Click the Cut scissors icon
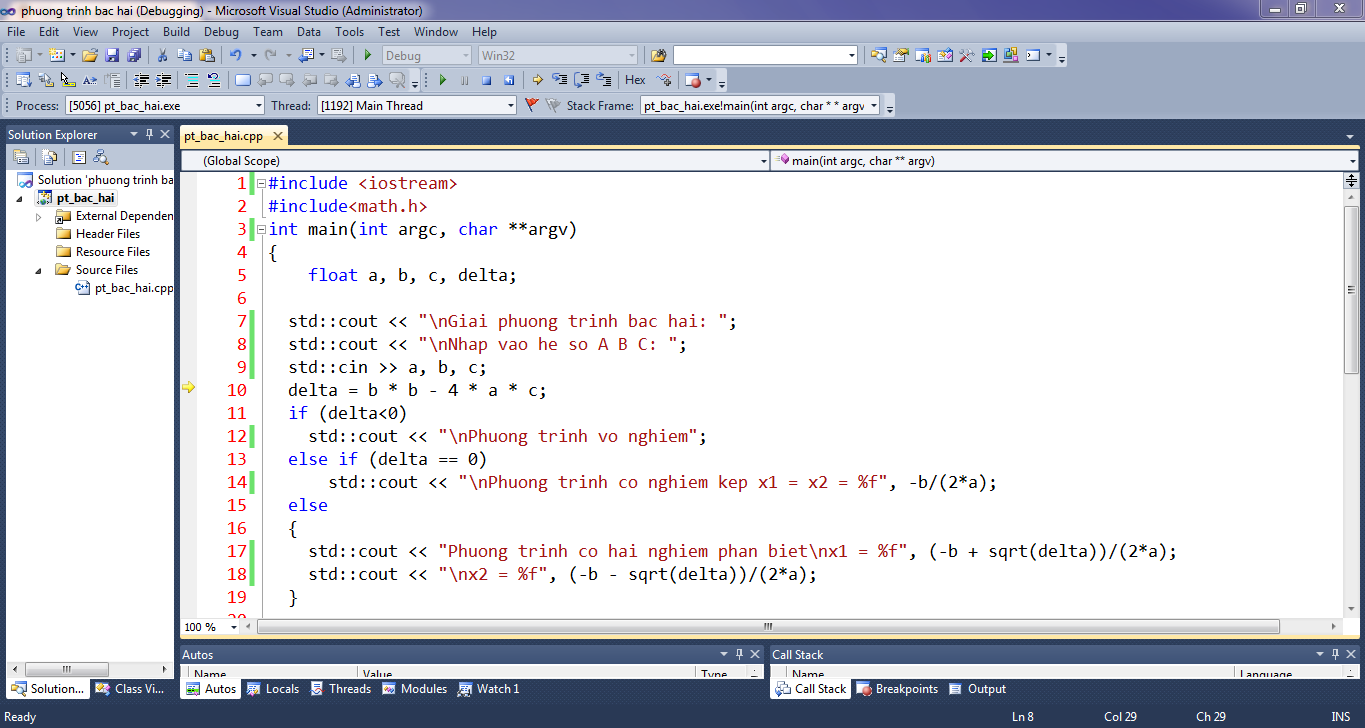The height and width of the screenshot is (728, 1365). pos(162,56)
